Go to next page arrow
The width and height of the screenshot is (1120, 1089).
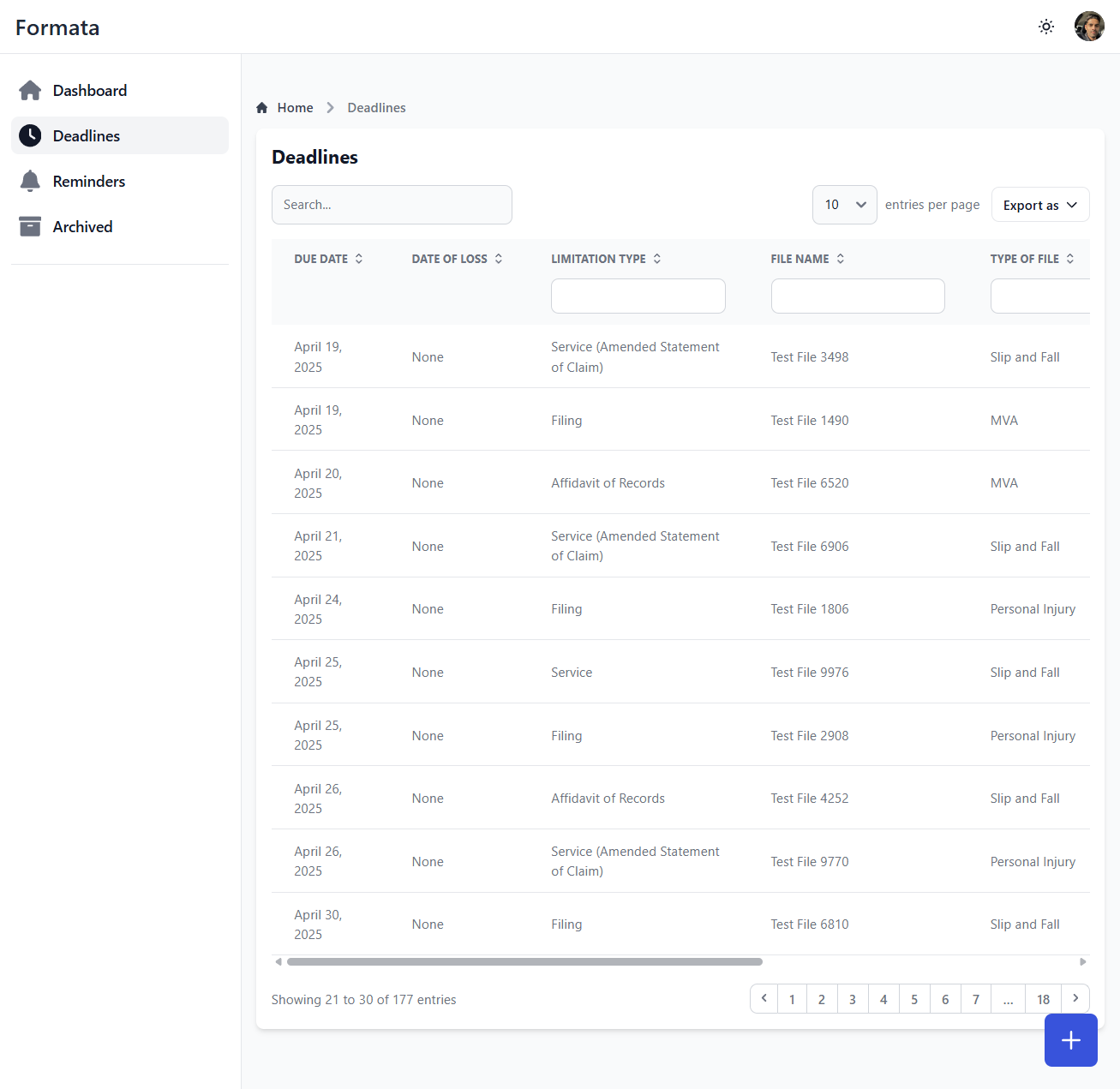[1075, 999]
